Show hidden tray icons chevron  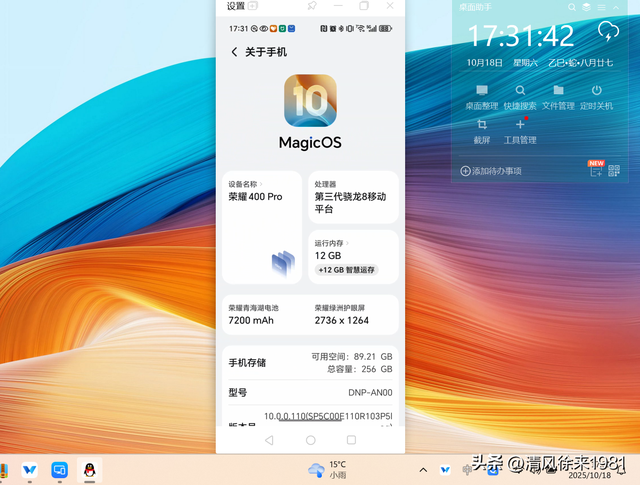(x=423, y=470)
